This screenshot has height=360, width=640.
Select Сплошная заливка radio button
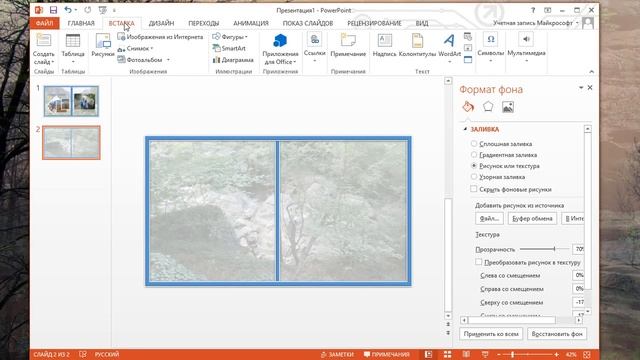tap(473, 143)
